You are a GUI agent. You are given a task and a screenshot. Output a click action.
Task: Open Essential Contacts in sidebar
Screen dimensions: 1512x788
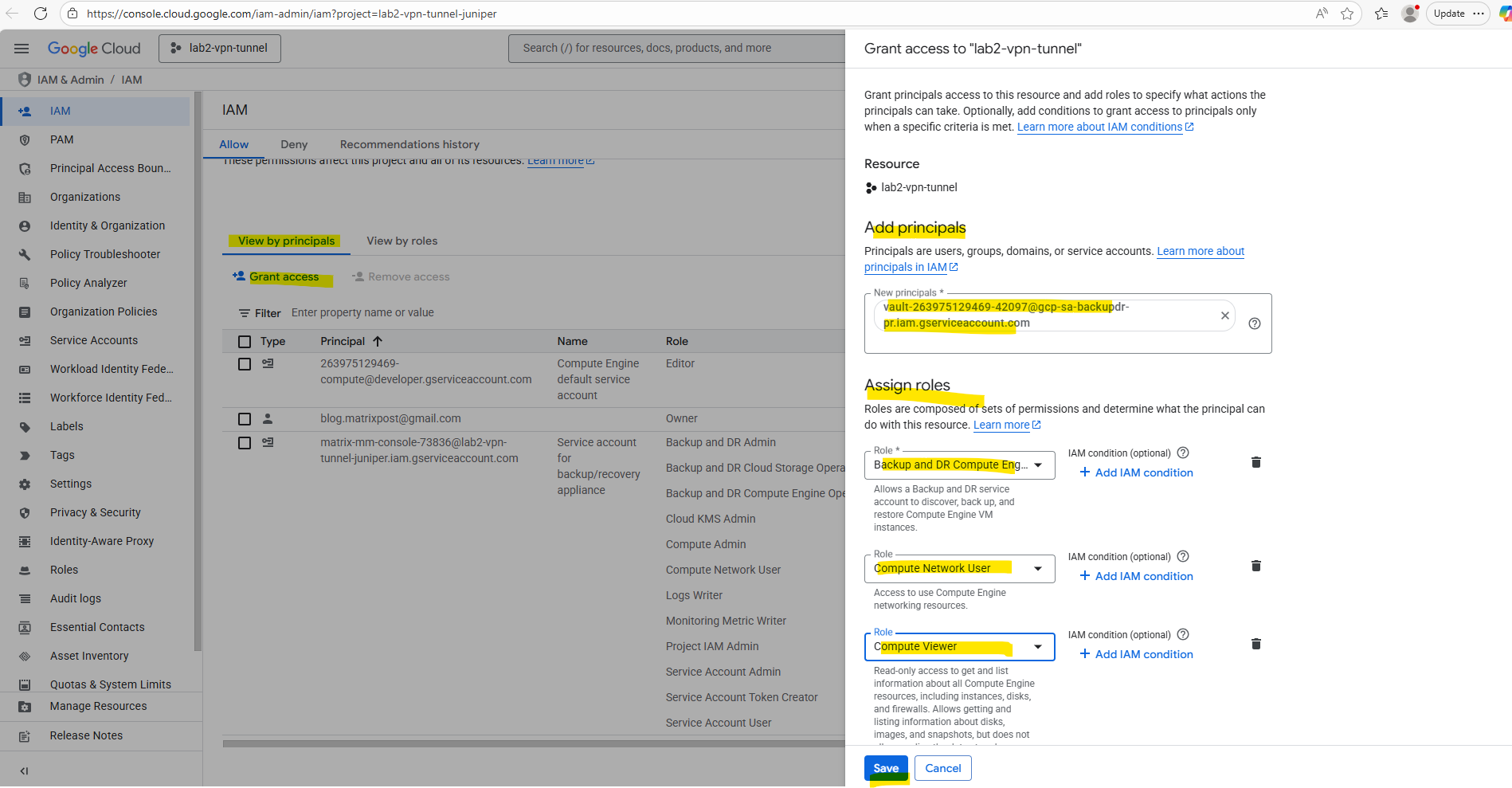click(96, 627)
